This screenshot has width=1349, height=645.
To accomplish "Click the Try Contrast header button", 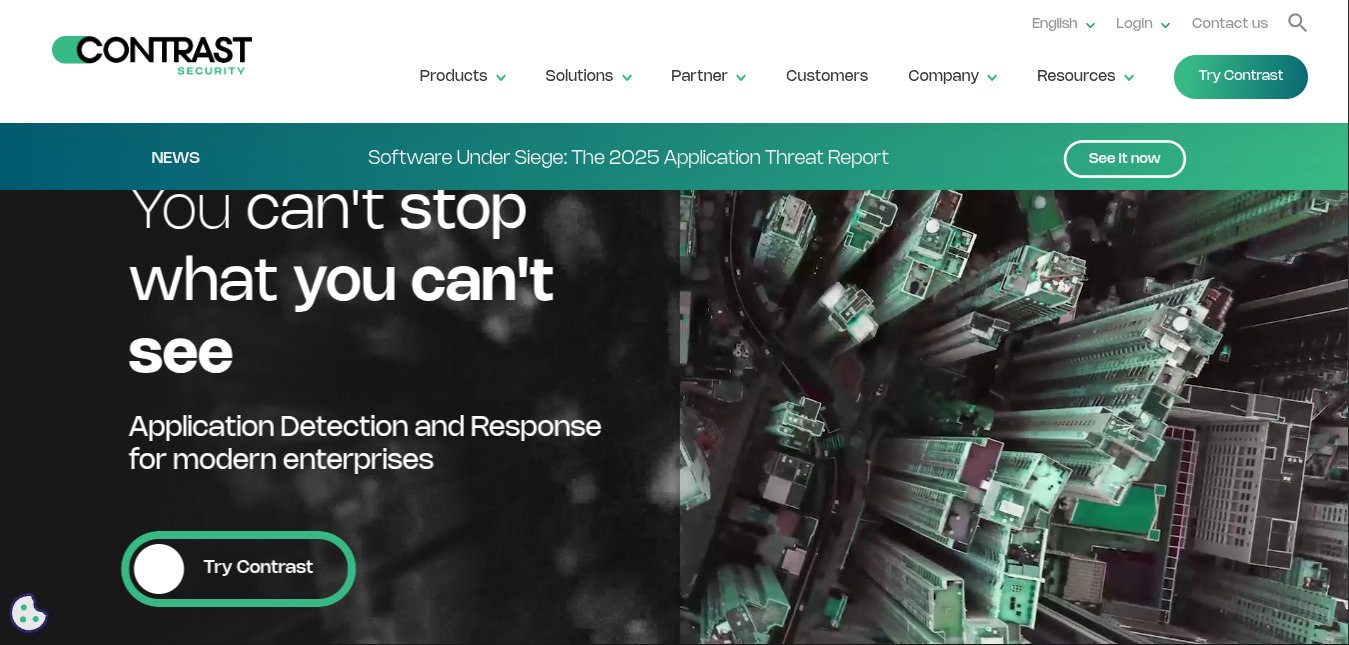I will click(1240, 76).
